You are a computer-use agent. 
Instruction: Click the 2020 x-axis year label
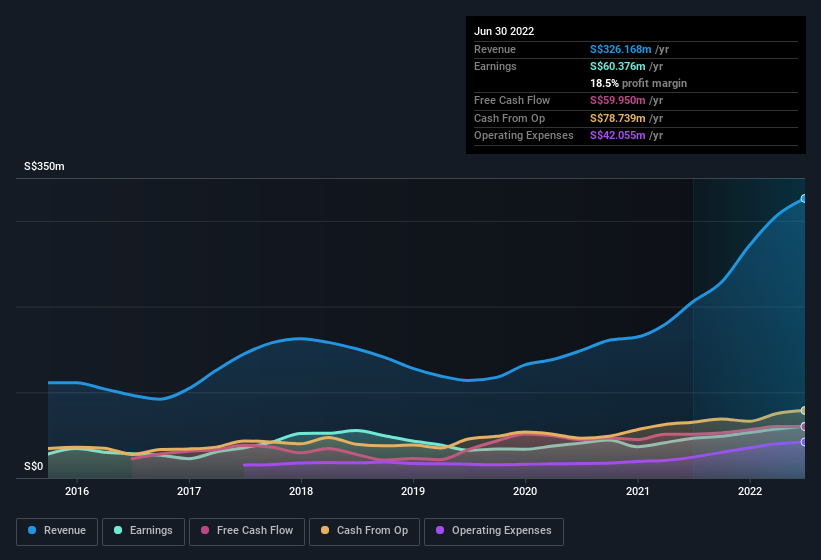coord(525,491)
